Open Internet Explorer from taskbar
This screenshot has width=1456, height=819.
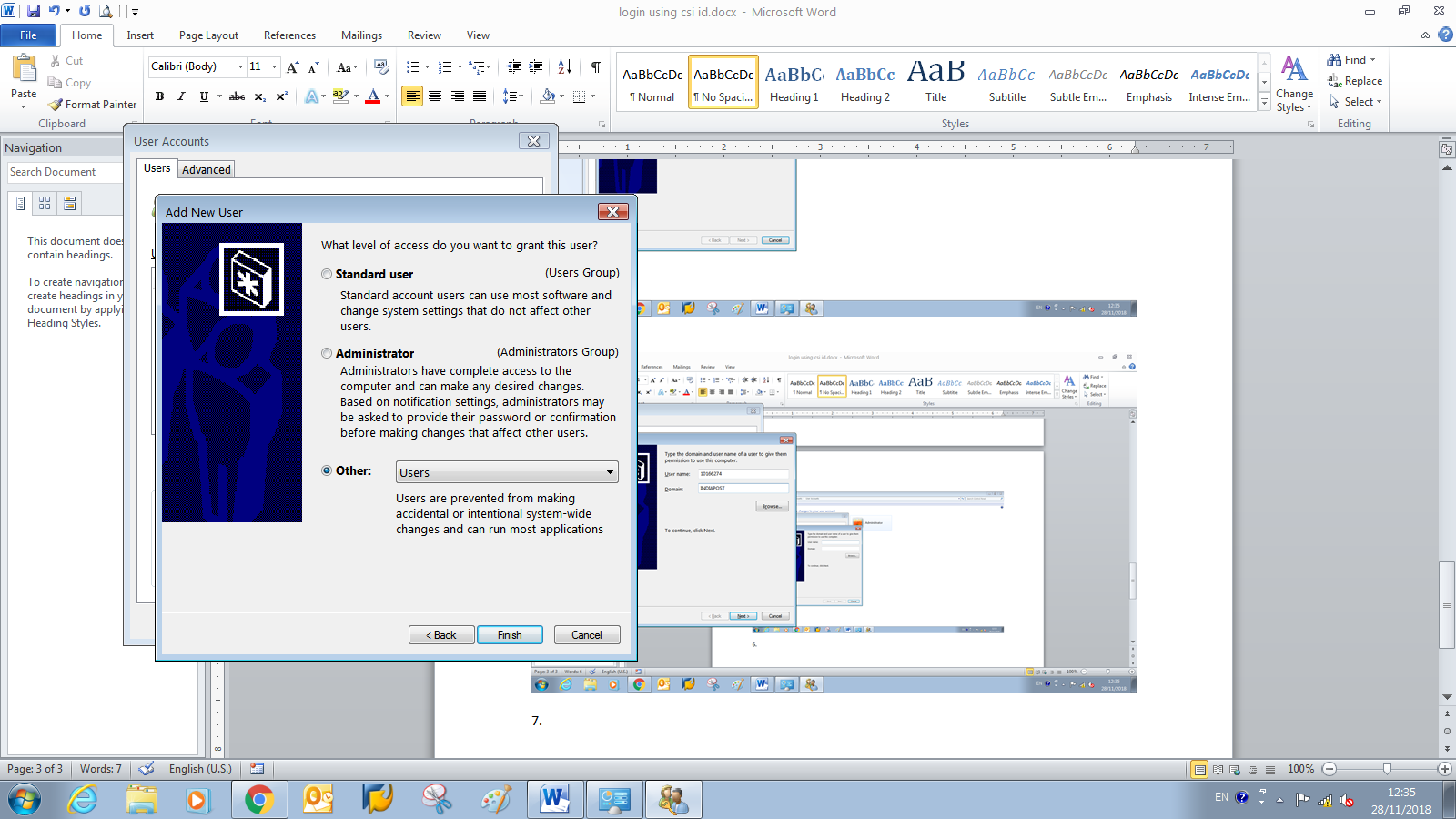83,800
